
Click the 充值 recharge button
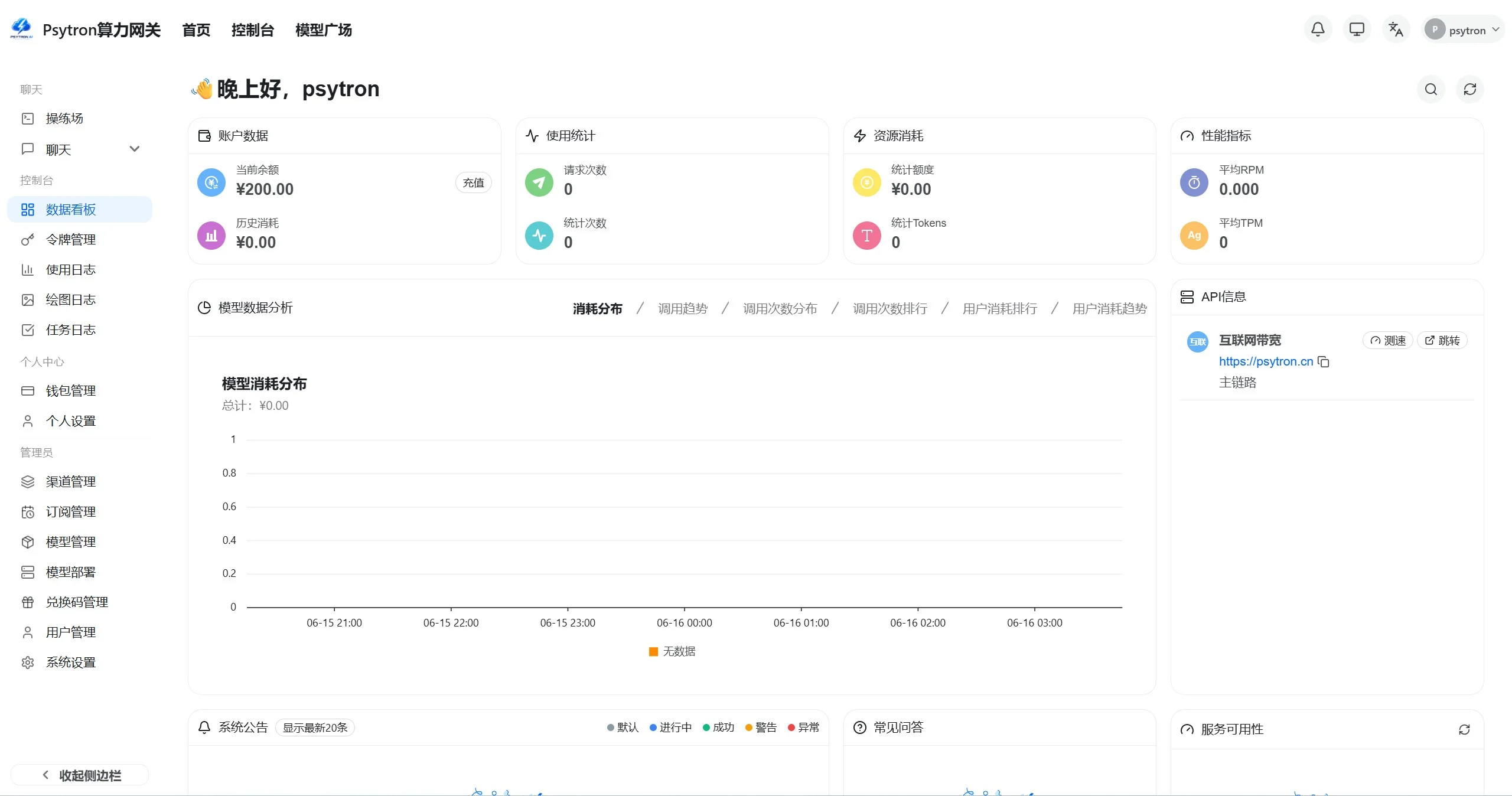474,183
